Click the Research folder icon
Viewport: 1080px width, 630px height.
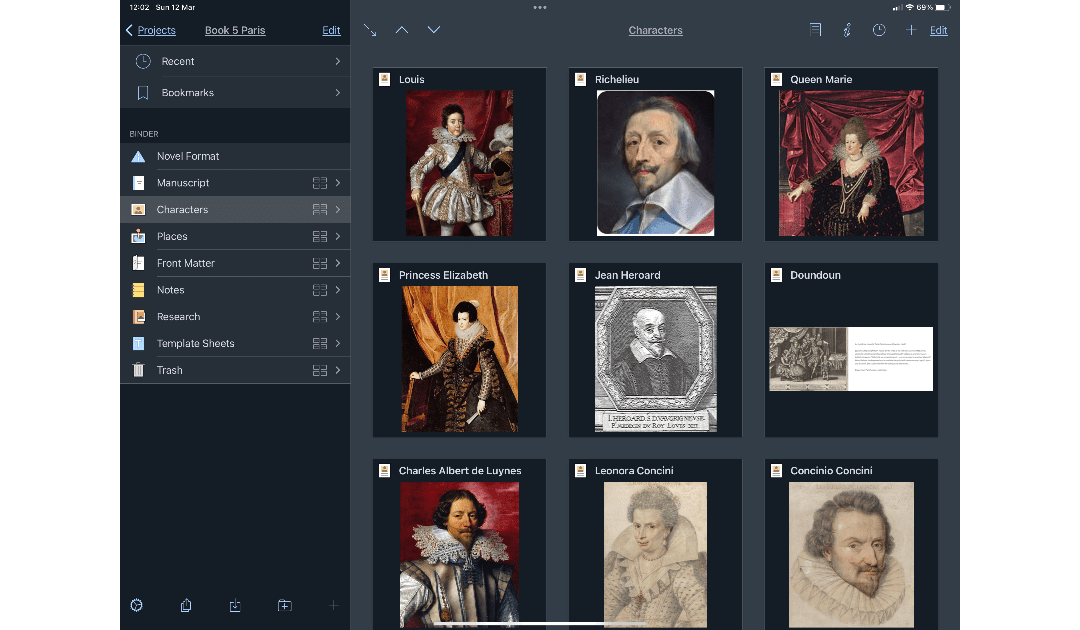click(138, 317)
